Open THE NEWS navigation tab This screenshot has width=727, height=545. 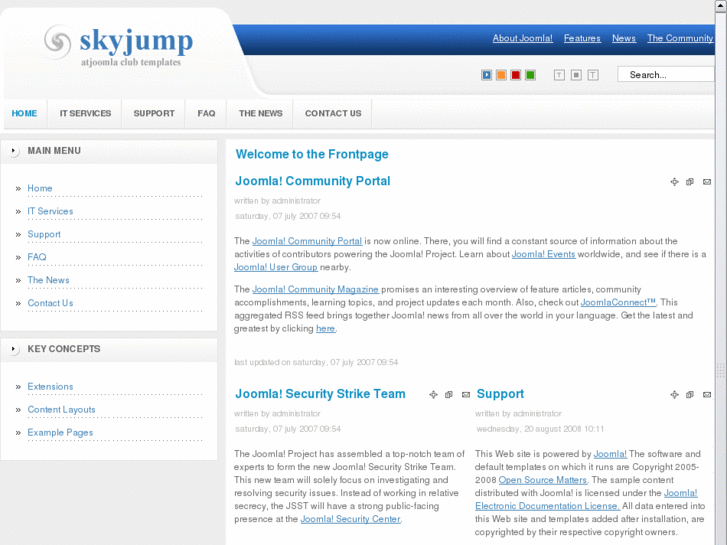point(261,113)
